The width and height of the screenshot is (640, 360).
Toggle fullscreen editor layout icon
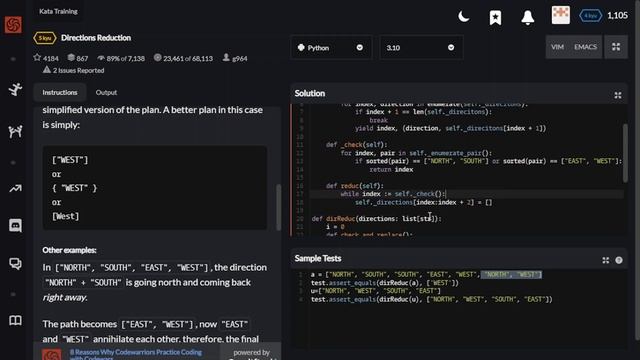[x=616, y=47]
